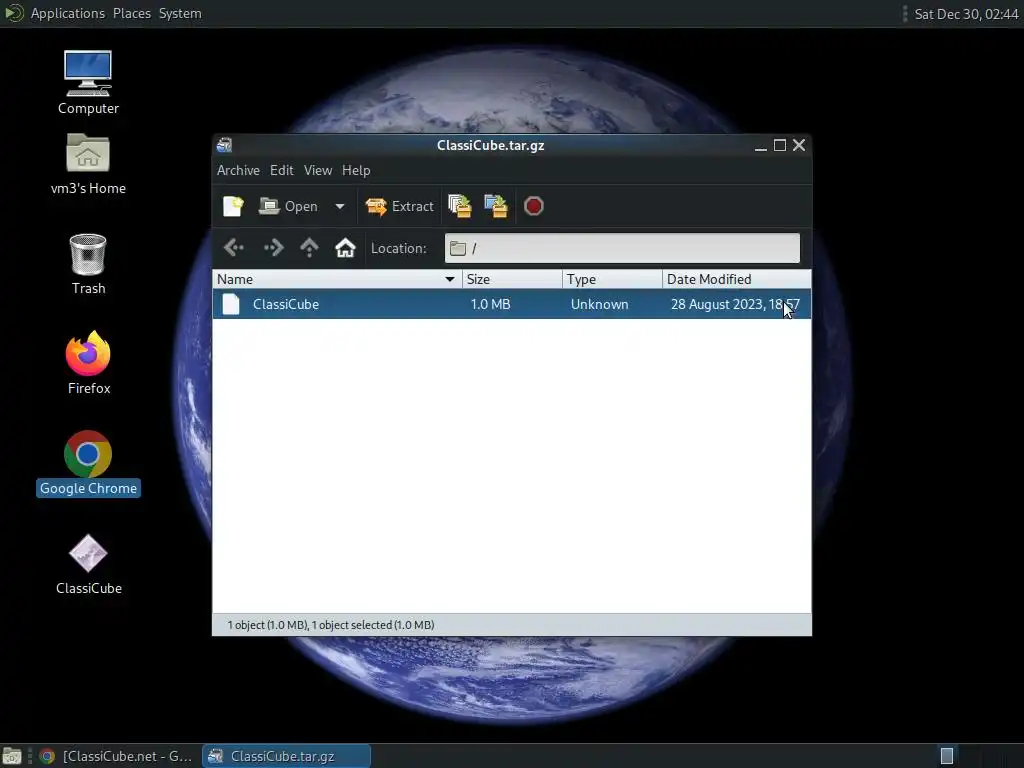Screen dimensions: 1024x768
Task: Minimize the ClassiCube.tar.gz window
Action: coord(760,146)
